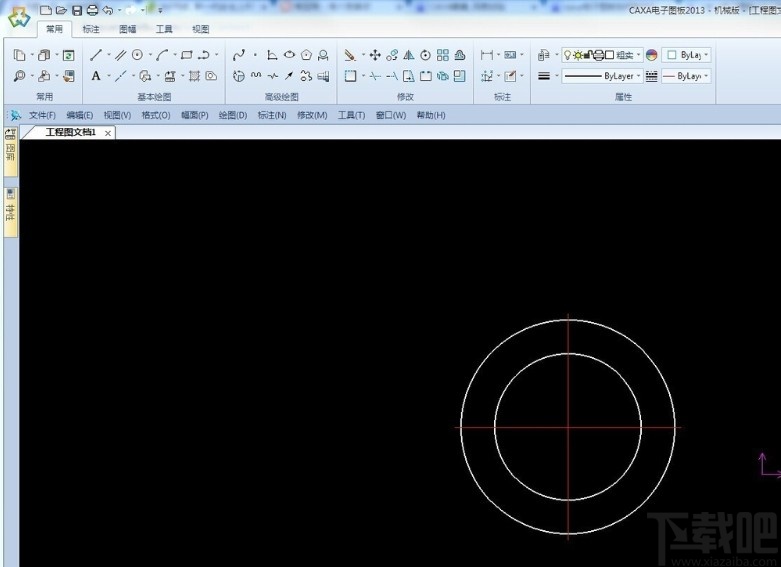Click the color wheel icon in properties
Viewport: 781px width, 567px height.
(652, 55)
